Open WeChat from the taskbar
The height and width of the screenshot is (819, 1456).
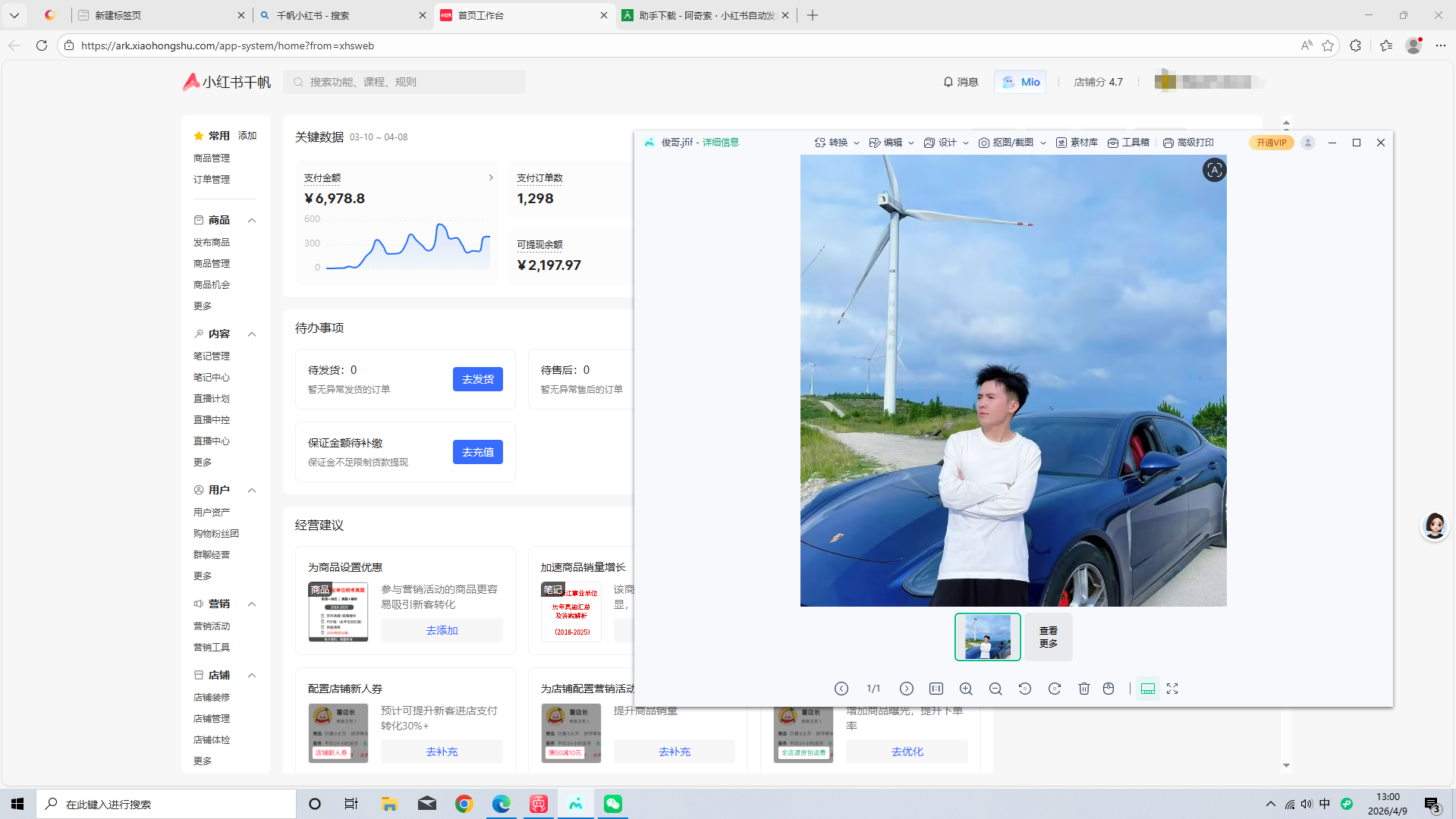tap(612, 803)
